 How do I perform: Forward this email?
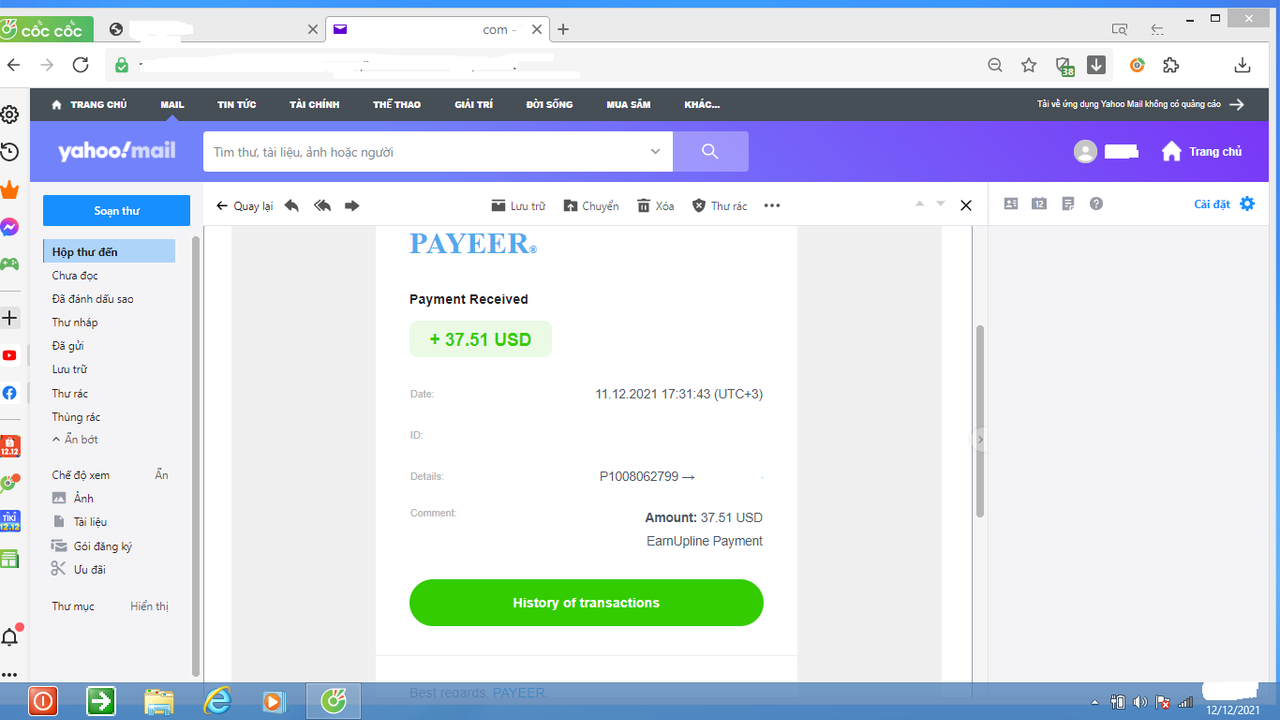(x=352, y=205)
